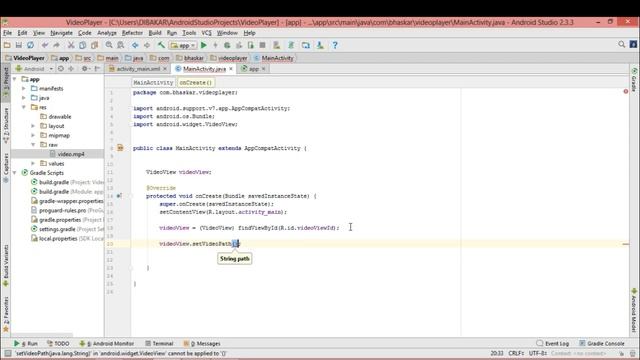Screen dimensions: 640x360
Task: Click the Stop square icon
Action: (262, 45)
